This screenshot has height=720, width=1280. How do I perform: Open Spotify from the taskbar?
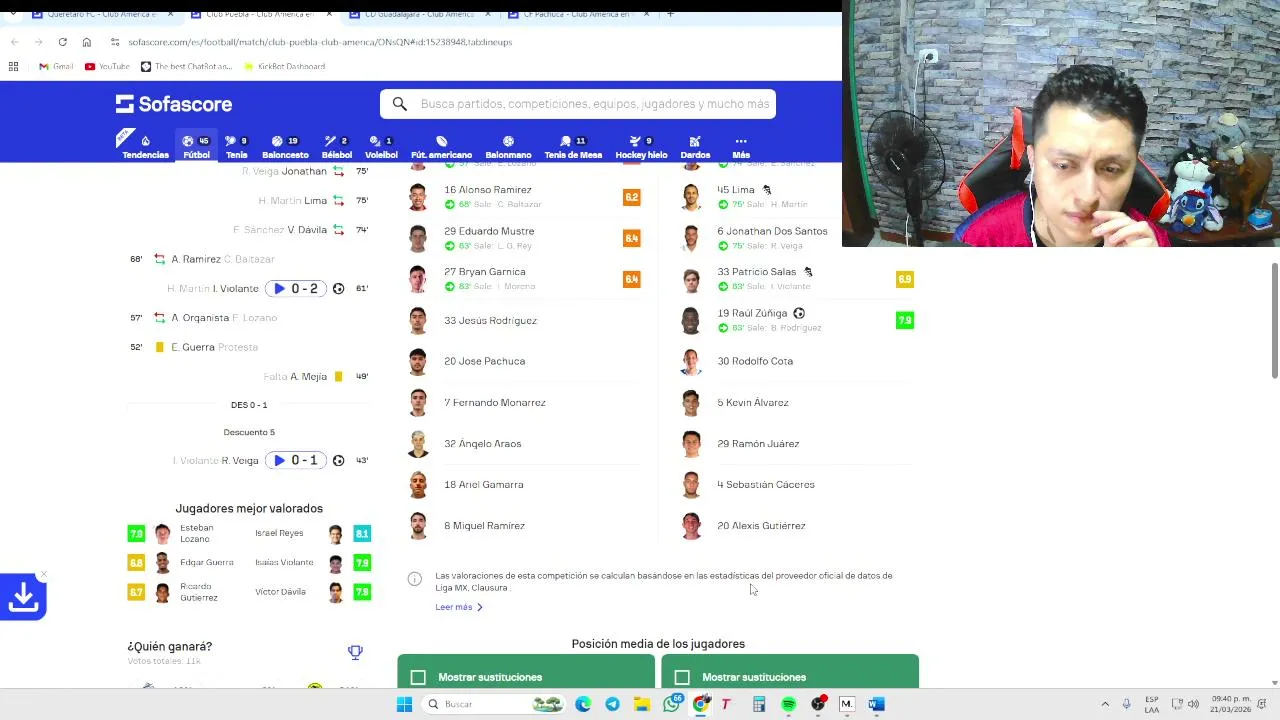(788, 704)
